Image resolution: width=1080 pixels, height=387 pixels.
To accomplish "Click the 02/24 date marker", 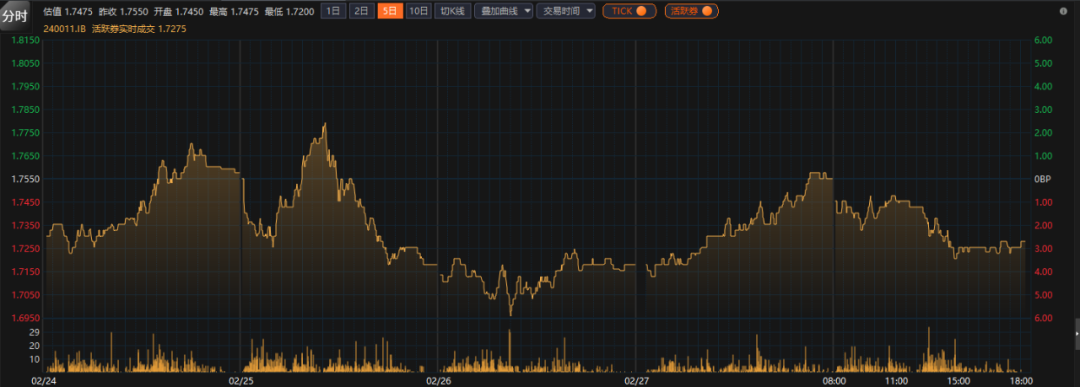I will click(43, 380).
